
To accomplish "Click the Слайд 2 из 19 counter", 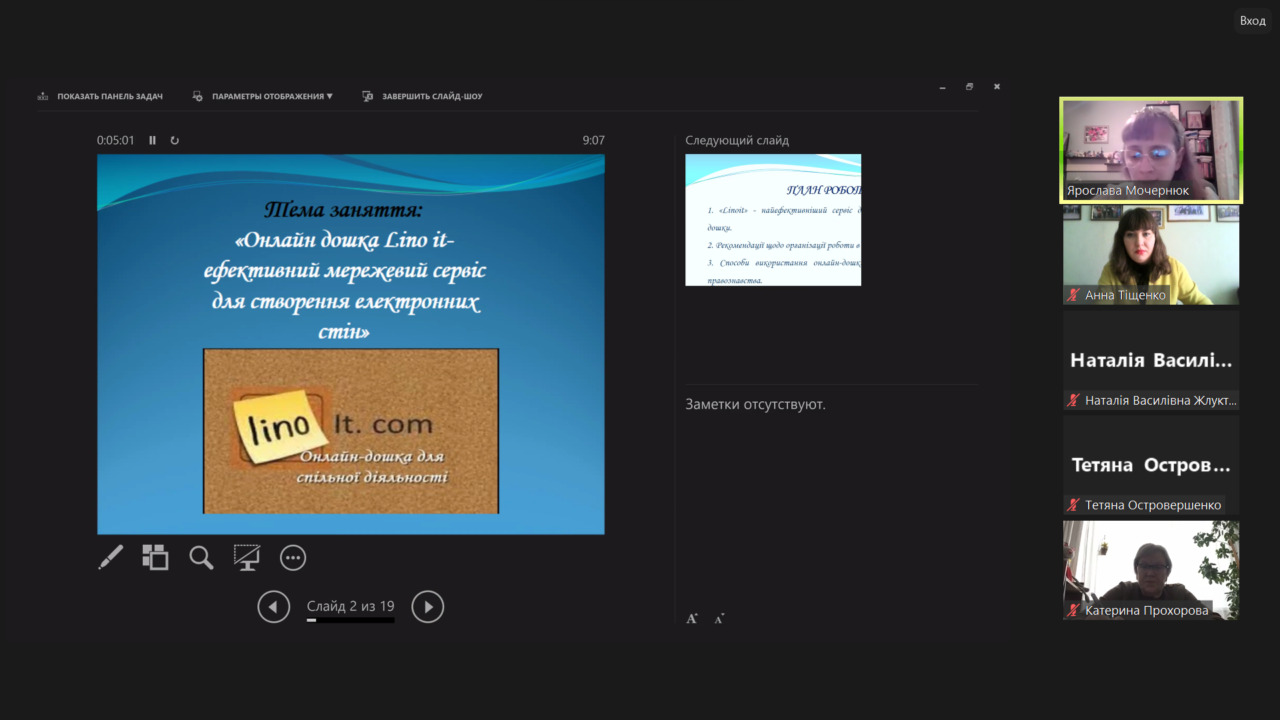I will click(x=351, y=606).
